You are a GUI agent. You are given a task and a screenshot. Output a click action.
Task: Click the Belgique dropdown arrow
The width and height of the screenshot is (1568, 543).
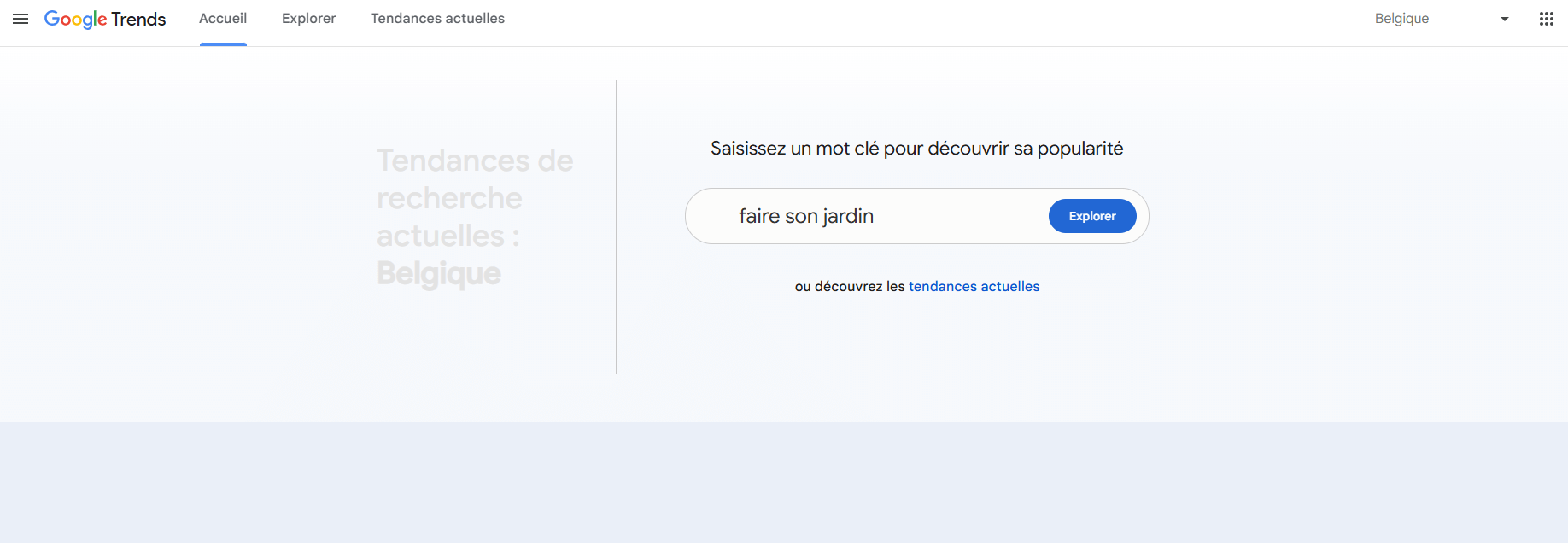pos(1504,19)
